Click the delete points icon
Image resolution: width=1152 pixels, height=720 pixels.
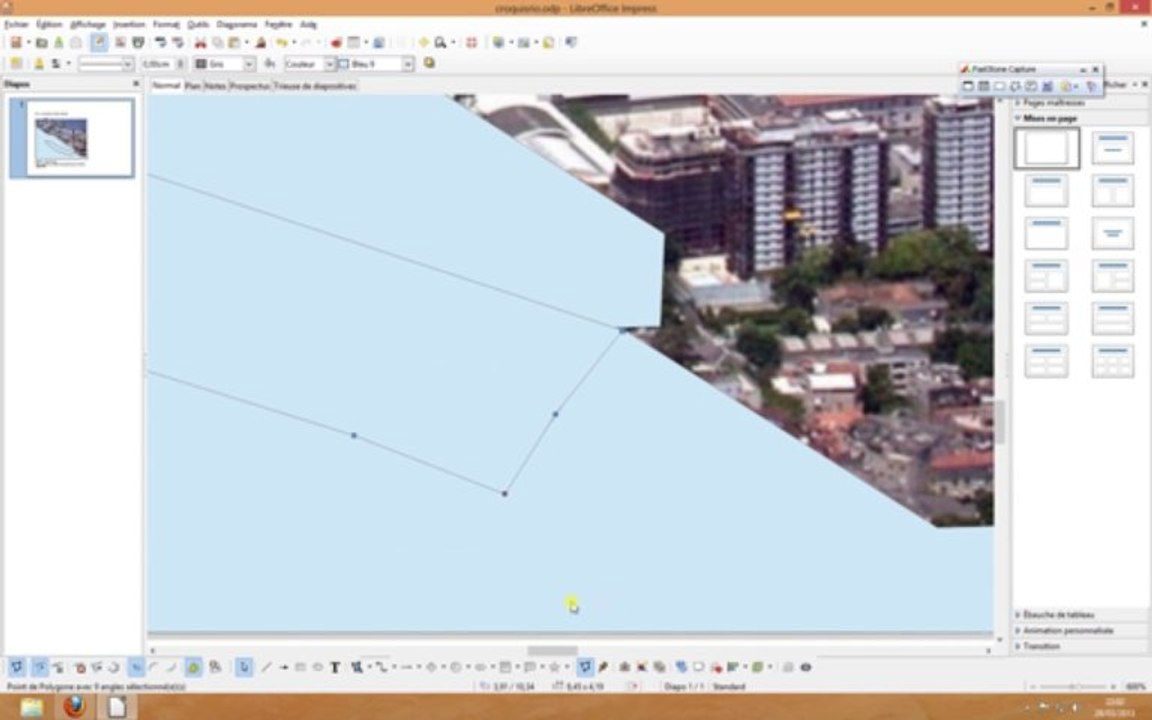pos(80,667)
